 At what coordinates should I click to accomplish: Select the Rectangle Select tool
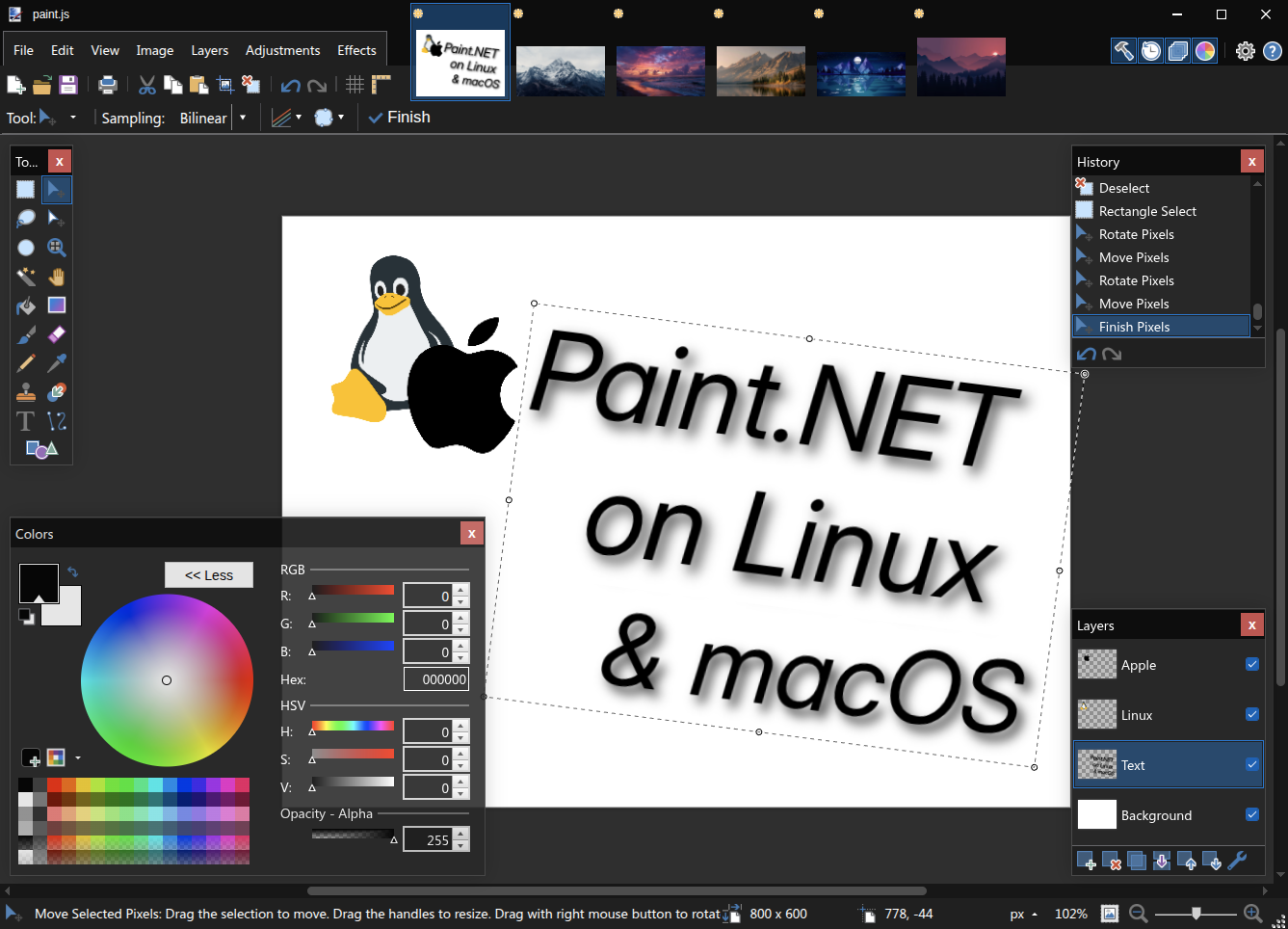26,190
